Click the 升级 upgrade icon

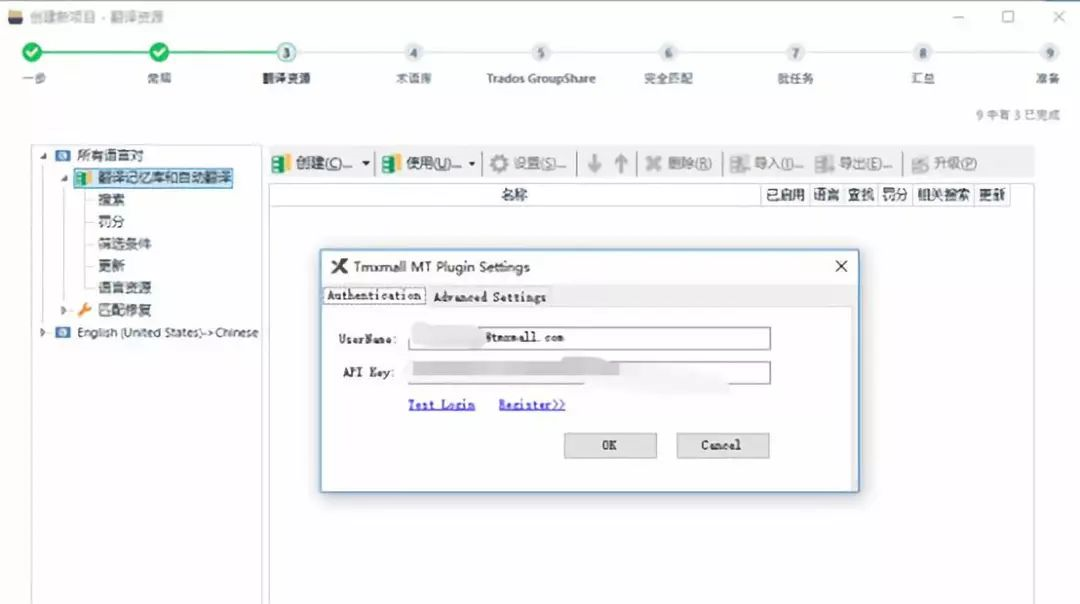point(917,163)
